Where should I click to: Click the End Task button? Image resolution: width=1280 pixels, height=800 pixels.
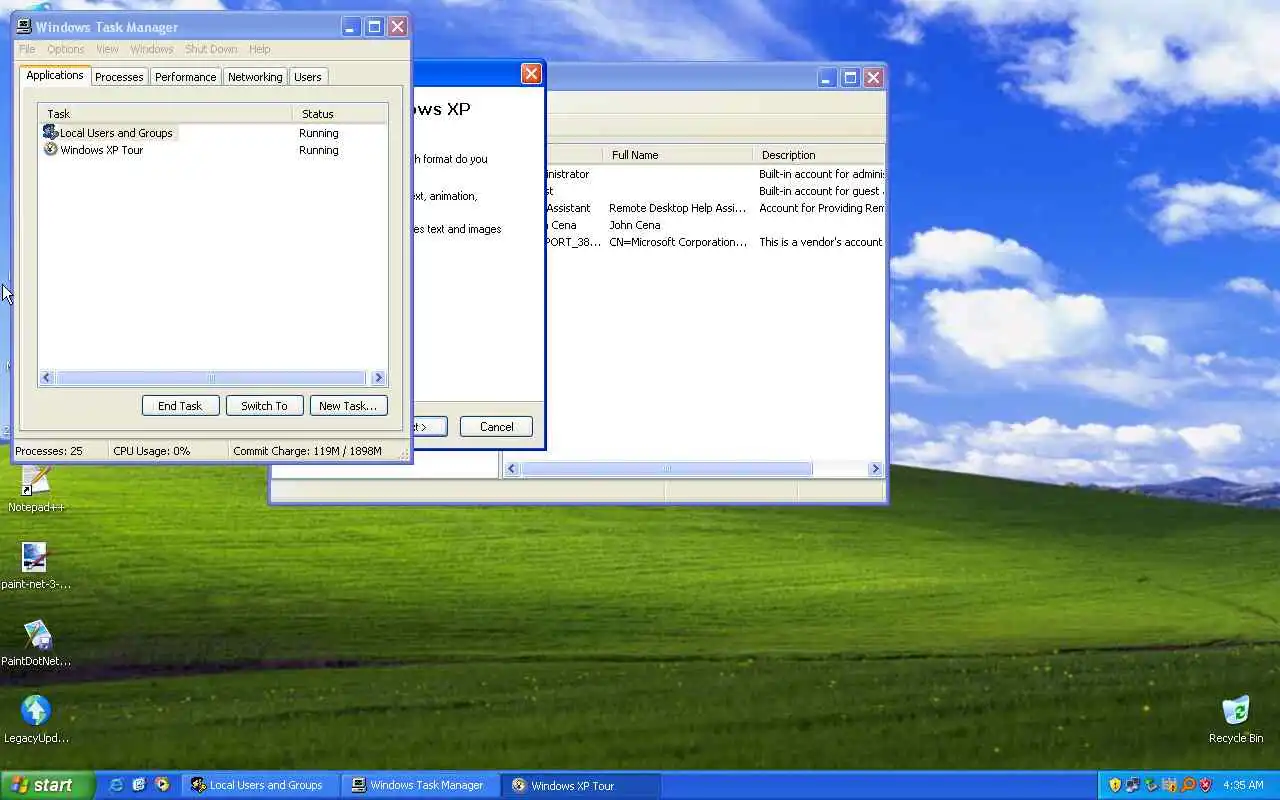point(180,405)
